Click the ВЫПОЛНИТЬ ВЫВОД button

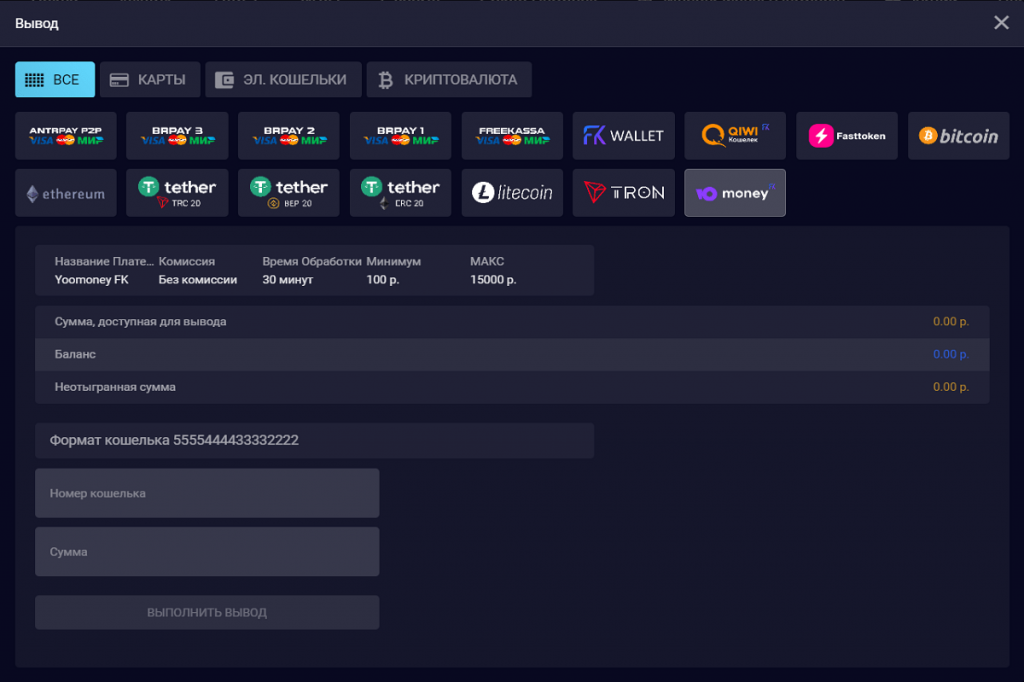(x=207, y=613)
